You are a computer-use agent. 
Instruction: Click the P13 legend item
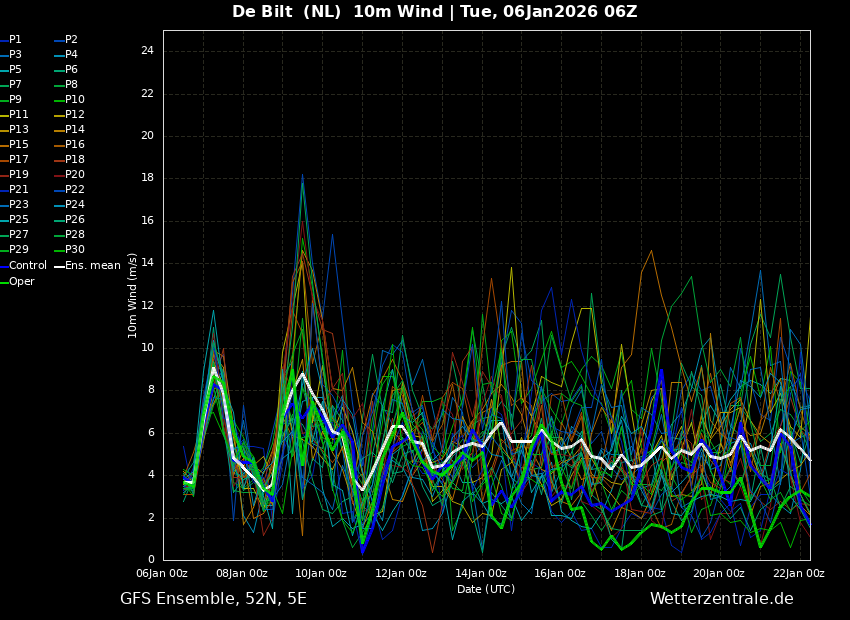point(14,130)
